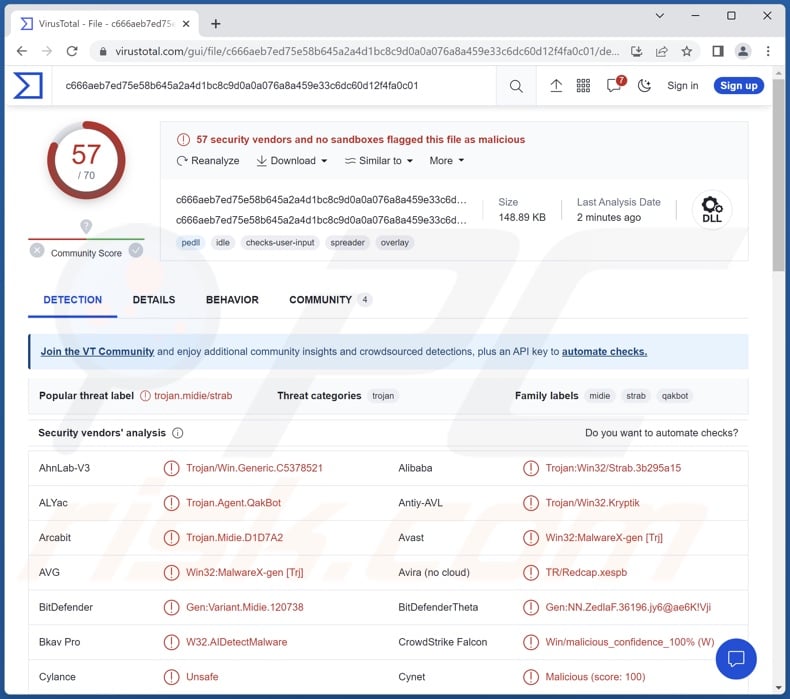Switch to the BEHAVIOR tab
The image size is (790, 699).
232,300
